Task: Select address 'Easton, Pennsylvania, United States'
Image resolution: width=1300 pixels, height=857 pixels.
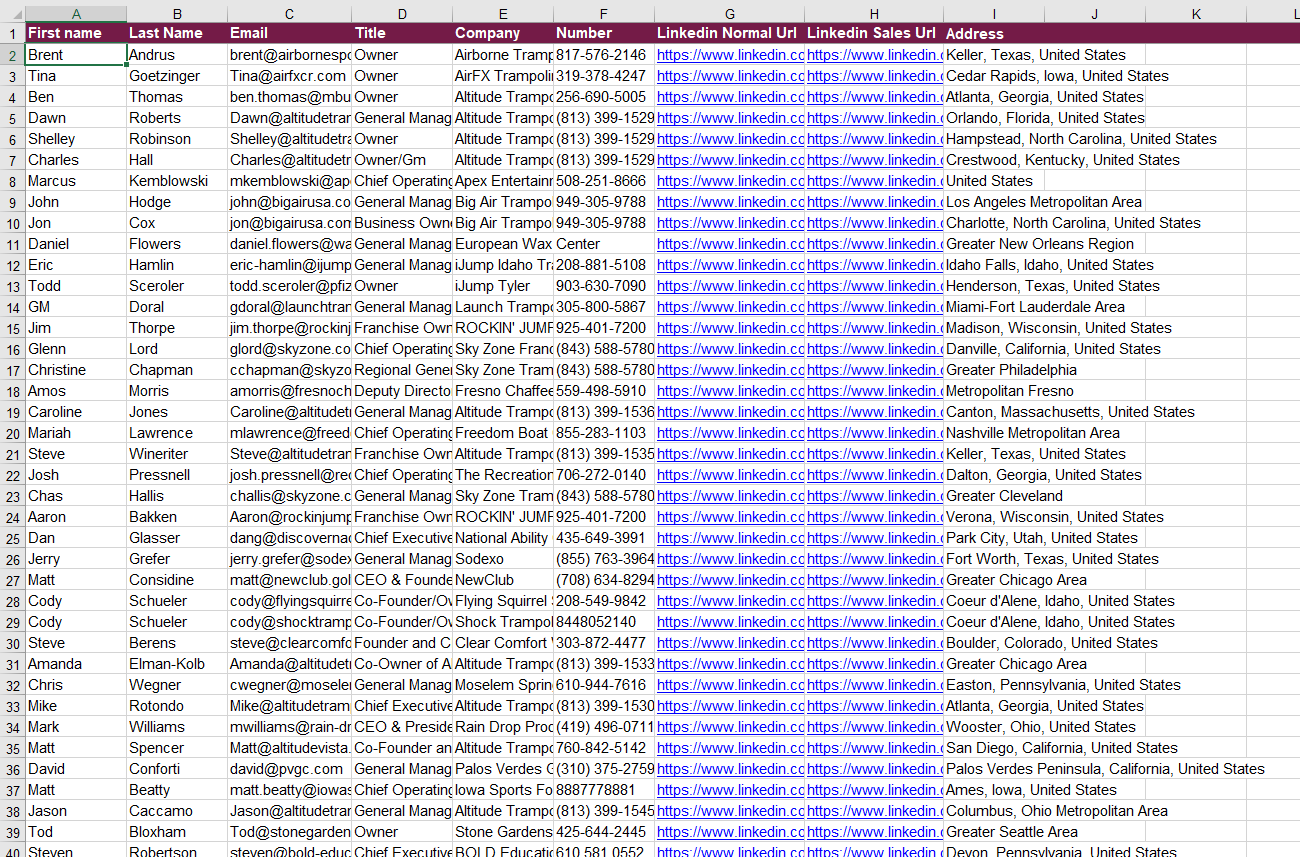Action: pyautogui.click(x=1063, y=685)
